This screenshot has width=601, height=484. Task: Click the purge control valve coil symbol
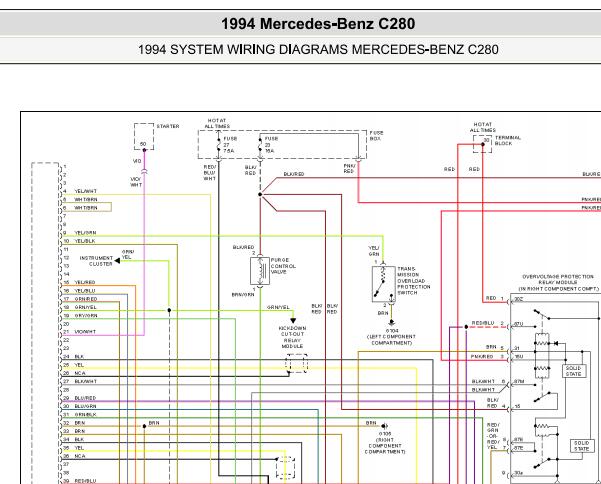tap(260, 271)
